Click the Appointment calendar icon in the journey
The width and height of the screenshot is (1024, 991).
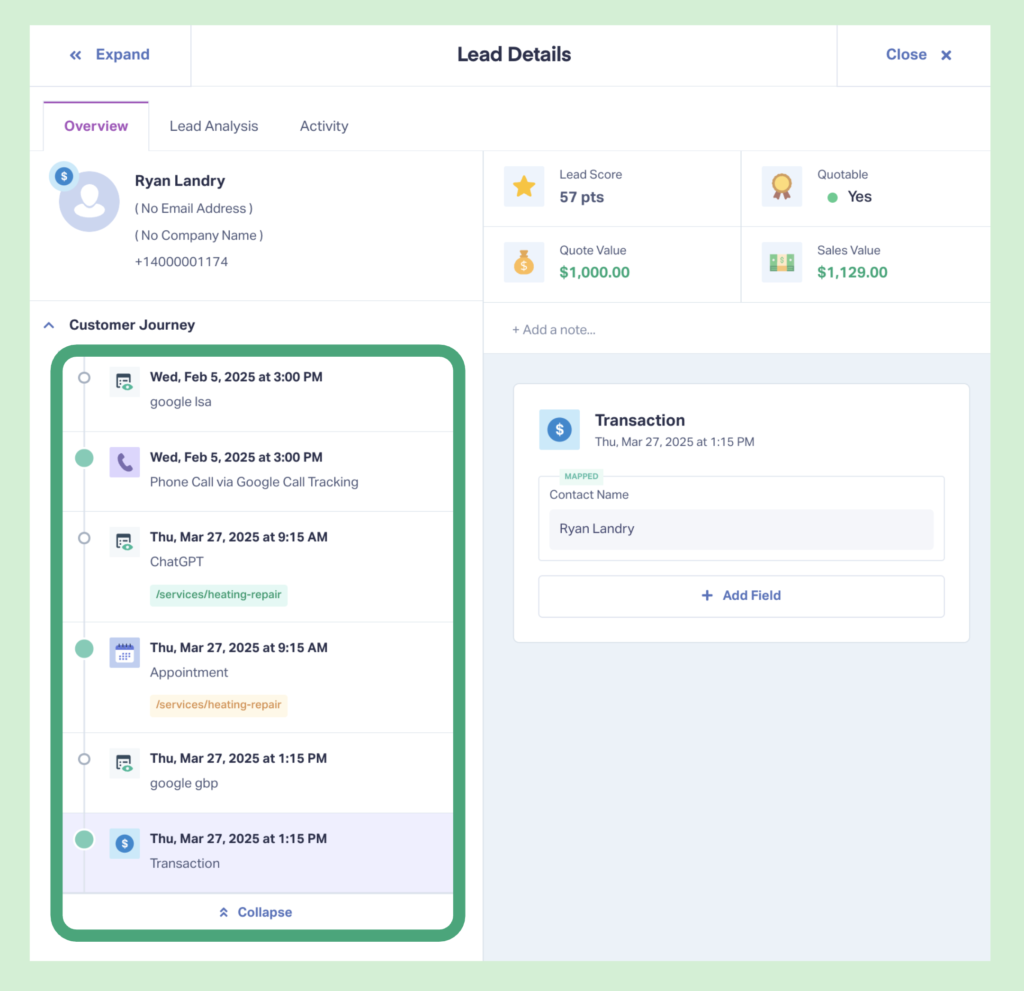[x=124, y=652]
